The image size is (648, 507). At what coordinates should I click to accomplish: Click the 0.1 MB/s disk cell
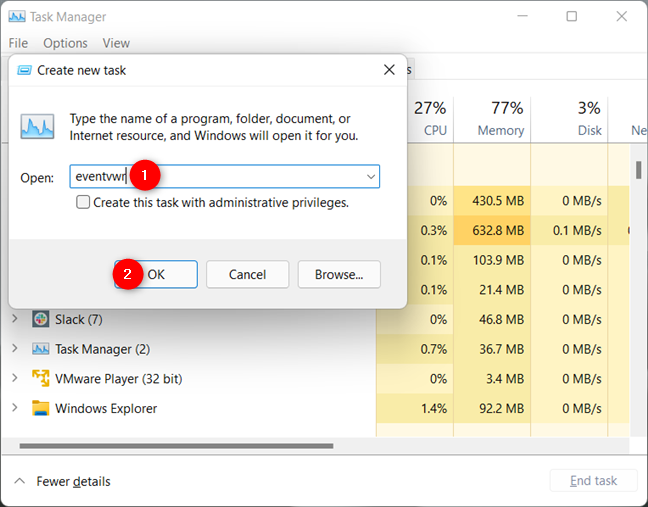click(x=569, y=230)
